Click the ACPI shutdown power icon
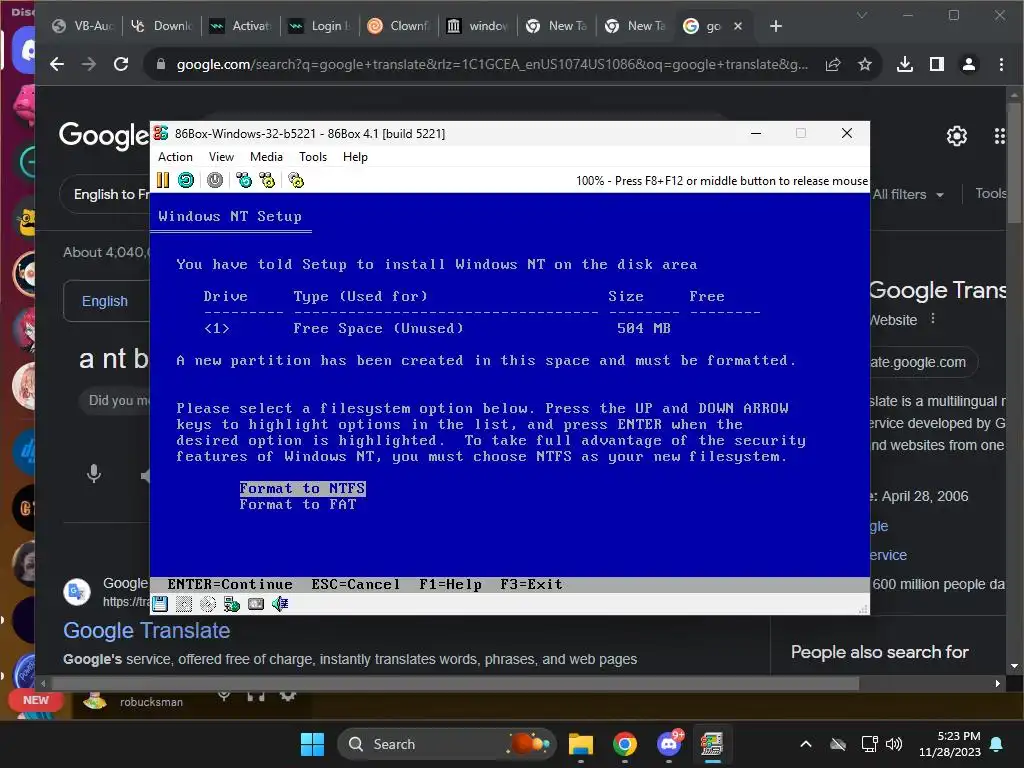 pos(215,180)
